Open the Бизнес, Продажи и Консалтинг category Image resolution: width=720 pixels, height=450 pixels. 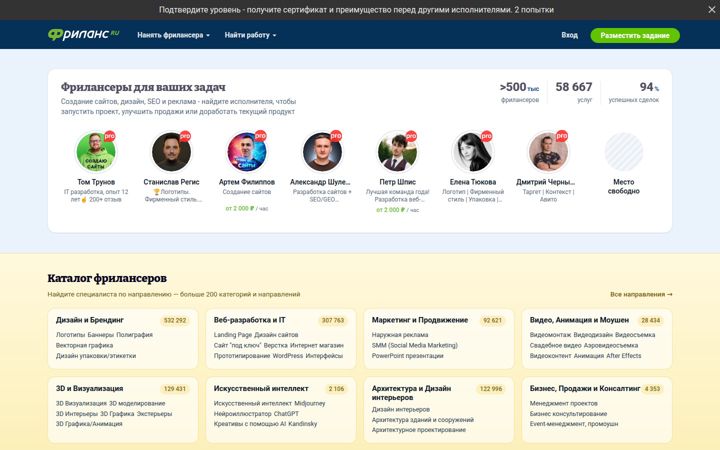585,388
